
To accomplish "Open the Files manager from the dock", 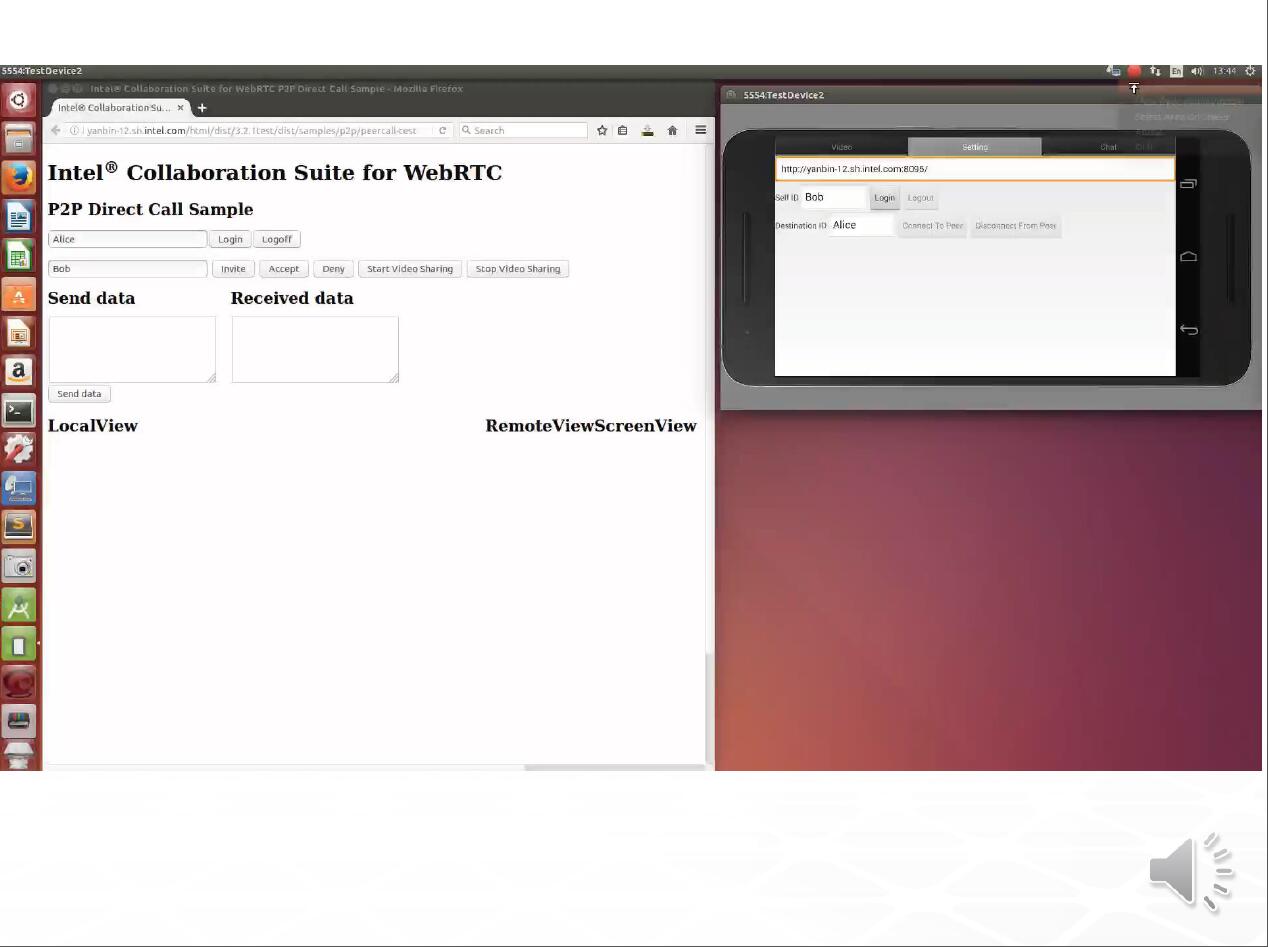I will click(x=19, y=138).
